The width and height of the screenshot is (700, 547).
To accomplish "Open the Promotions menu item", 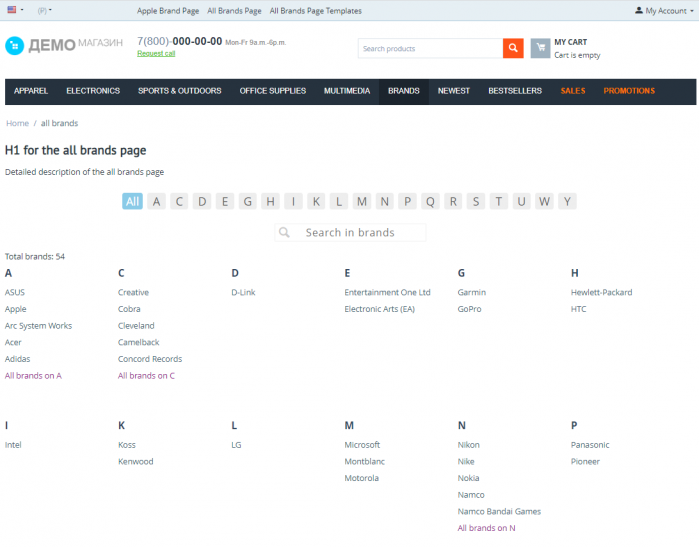I will tap(629, 91).
